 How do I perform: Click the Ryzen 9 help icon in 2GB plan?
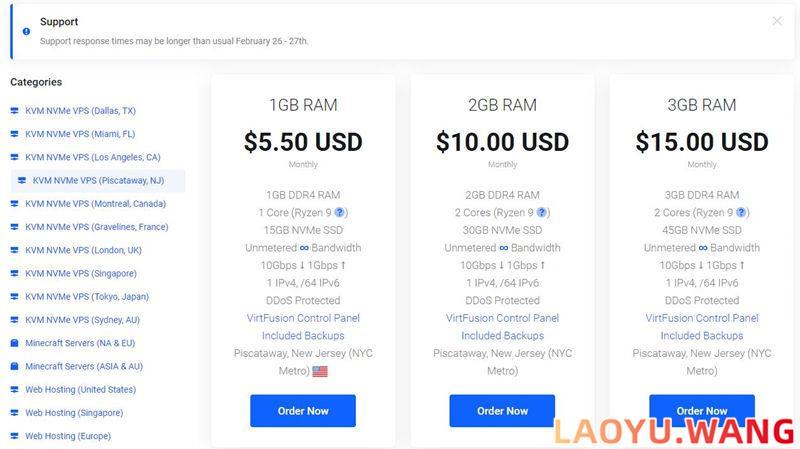coord(542,212)
